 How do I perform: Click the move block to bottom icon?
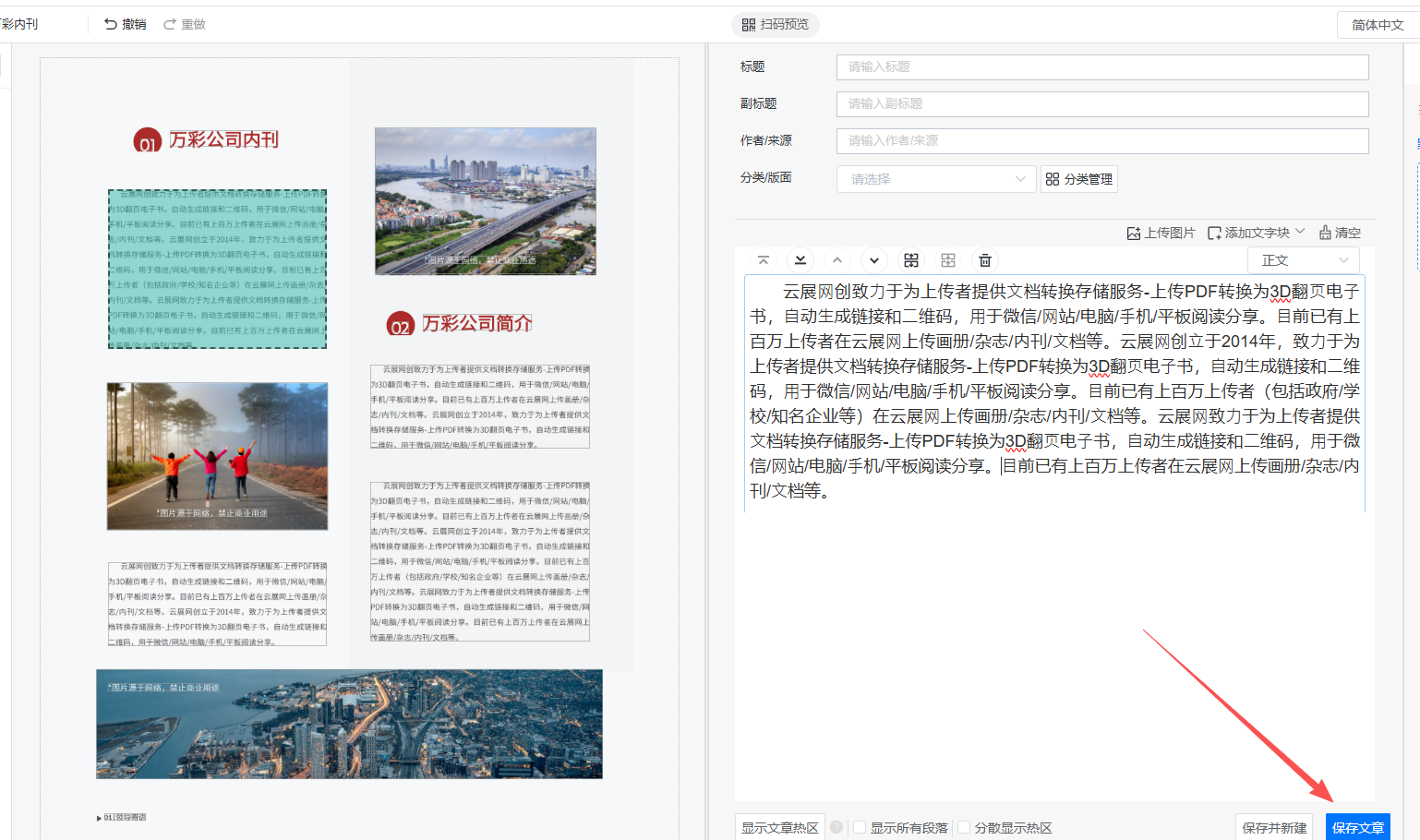(x=800, y=260)
